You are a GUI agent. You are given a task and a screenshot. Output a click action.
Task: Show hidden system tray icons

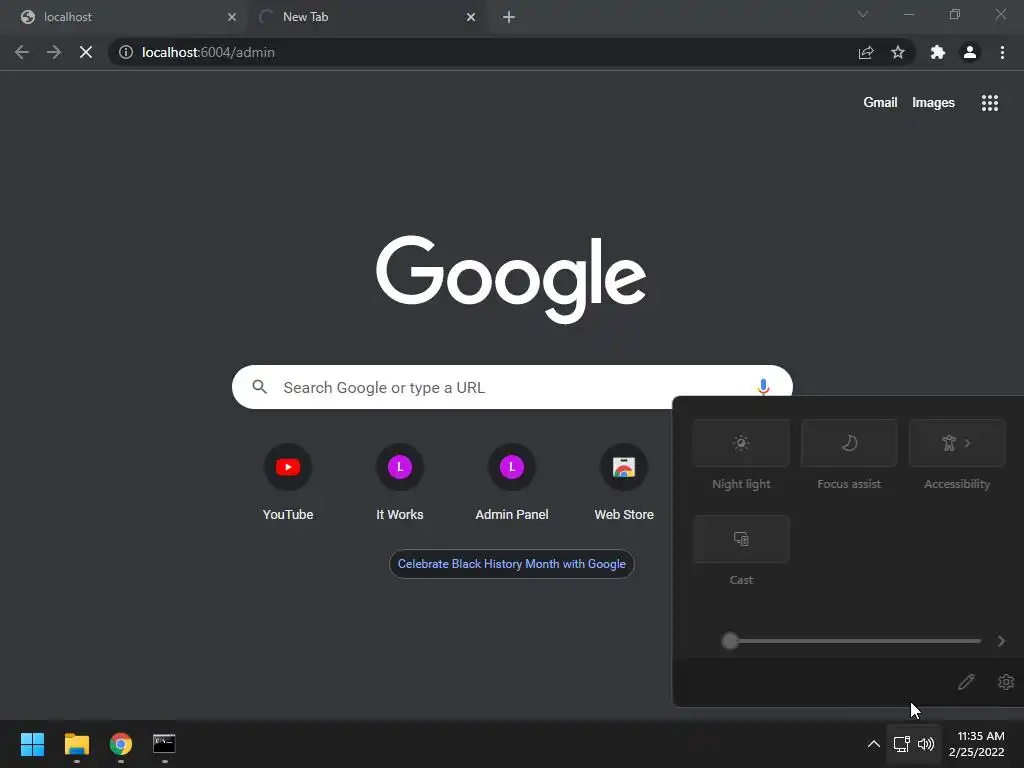(873, 744)
